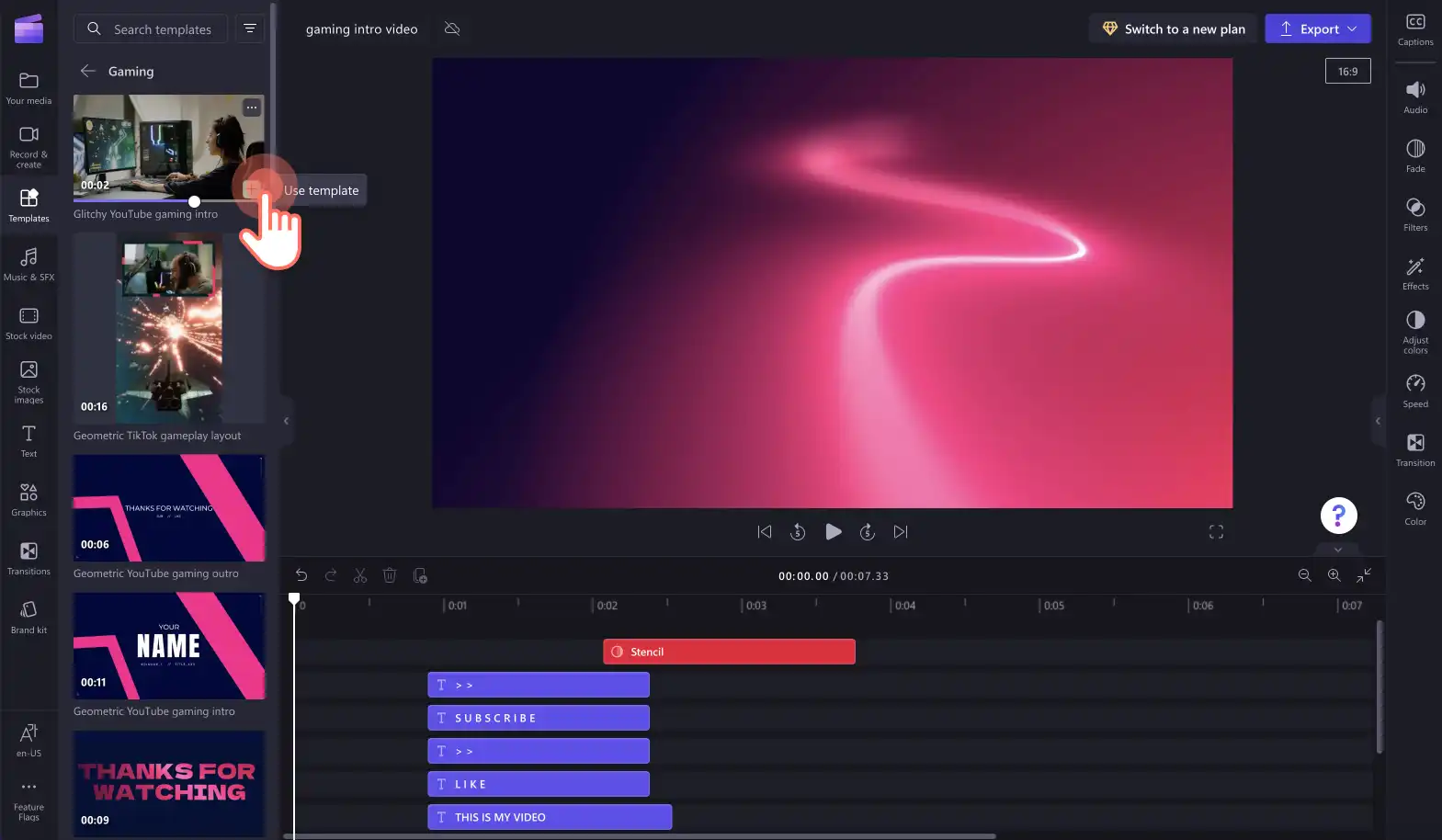The height and width of the screenshot is (840, 1442).
Task: Open the Adjust colors panel
Action: click(x=1415, y=332)
